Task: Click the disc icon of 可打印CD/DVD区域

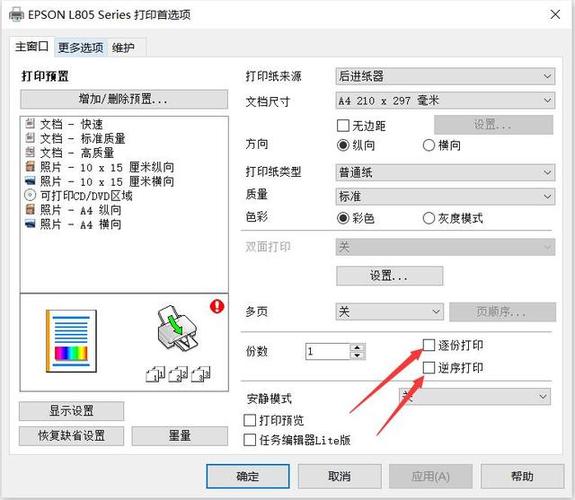Action: point(30,195)
